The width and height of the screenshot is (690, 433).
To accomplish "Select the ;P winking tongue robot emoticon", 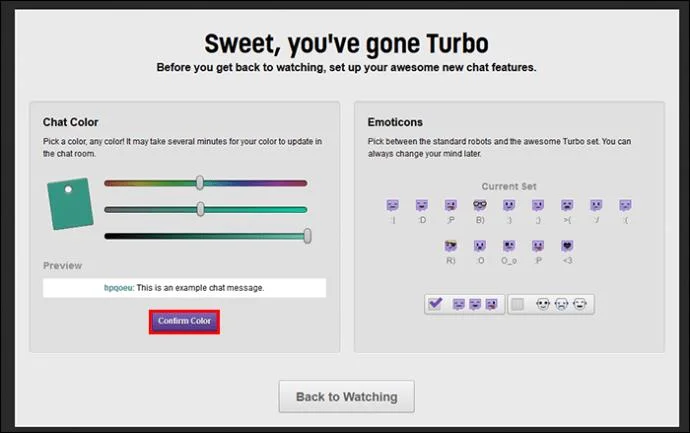I will click(451, 205).
